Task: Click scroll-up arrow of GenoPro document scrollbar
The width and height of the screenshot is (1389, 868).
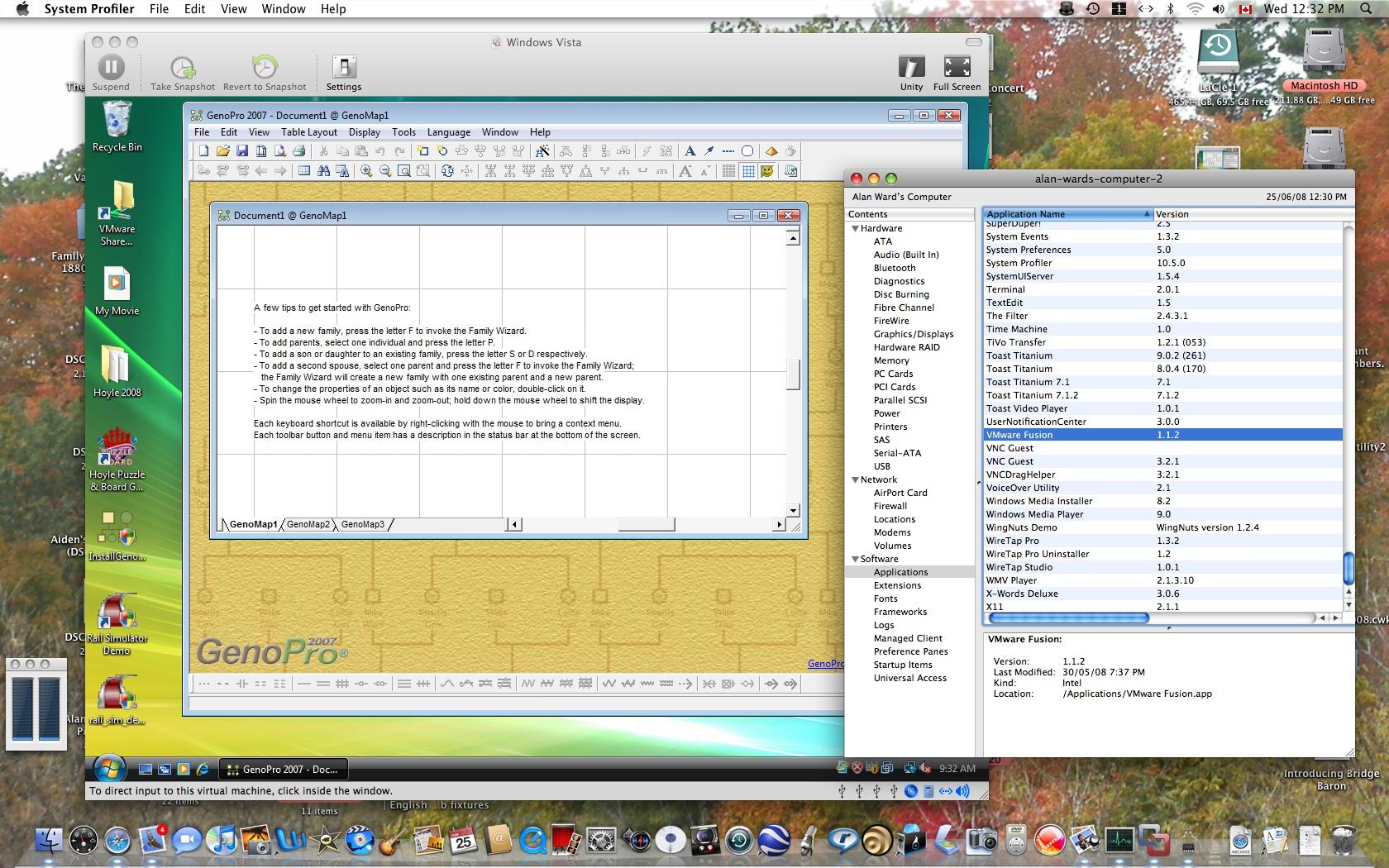Action: [793, 238]
